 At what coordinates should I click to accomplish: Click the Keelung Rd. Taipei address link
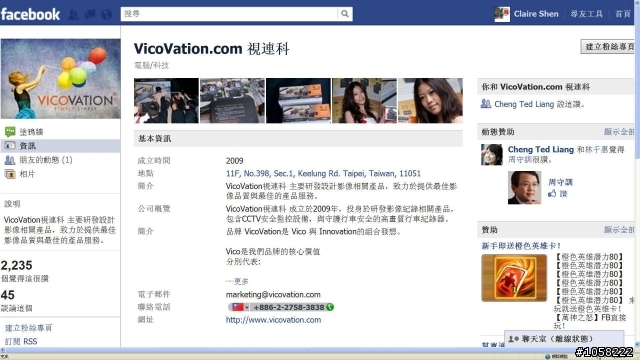[x=323, y=173]
